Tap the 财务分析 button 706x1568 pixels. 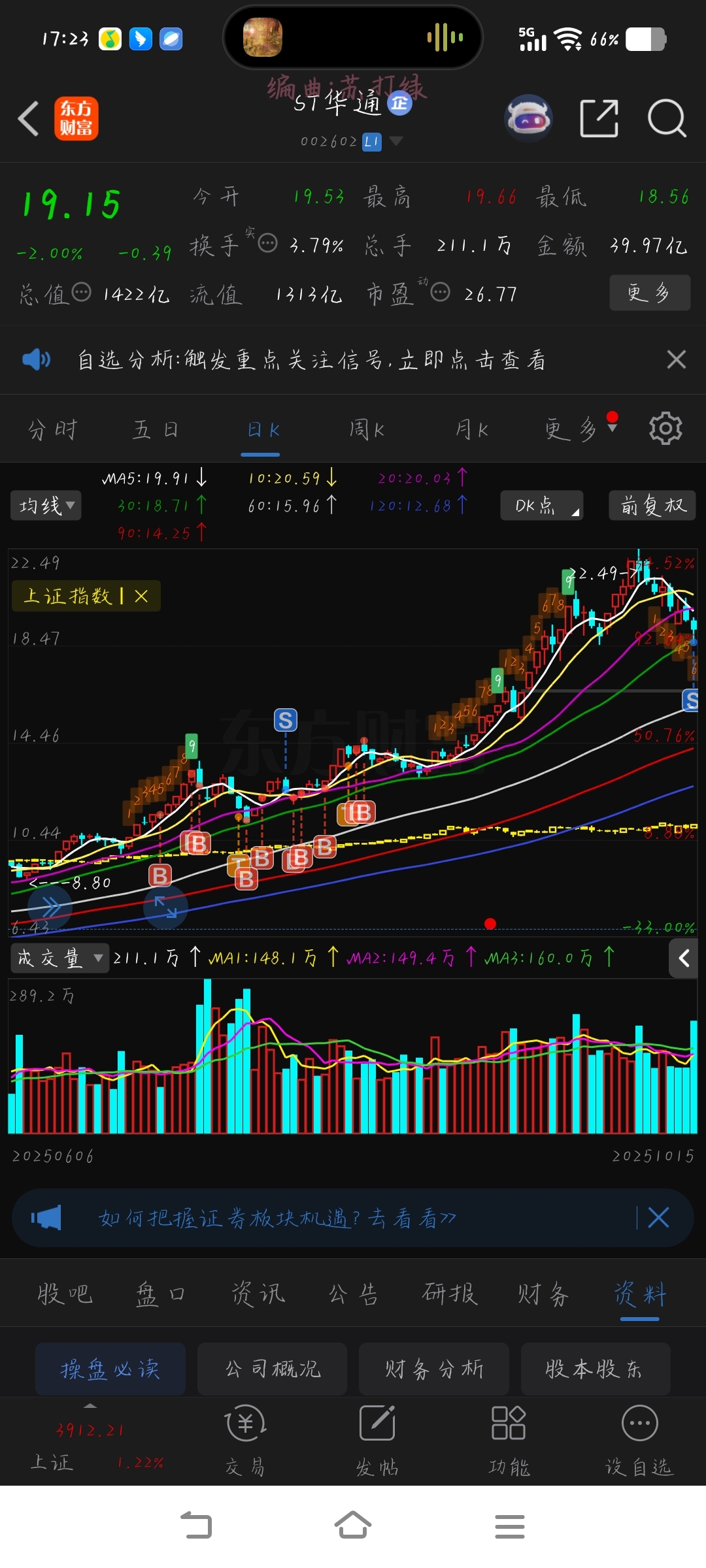(433, 1368)
